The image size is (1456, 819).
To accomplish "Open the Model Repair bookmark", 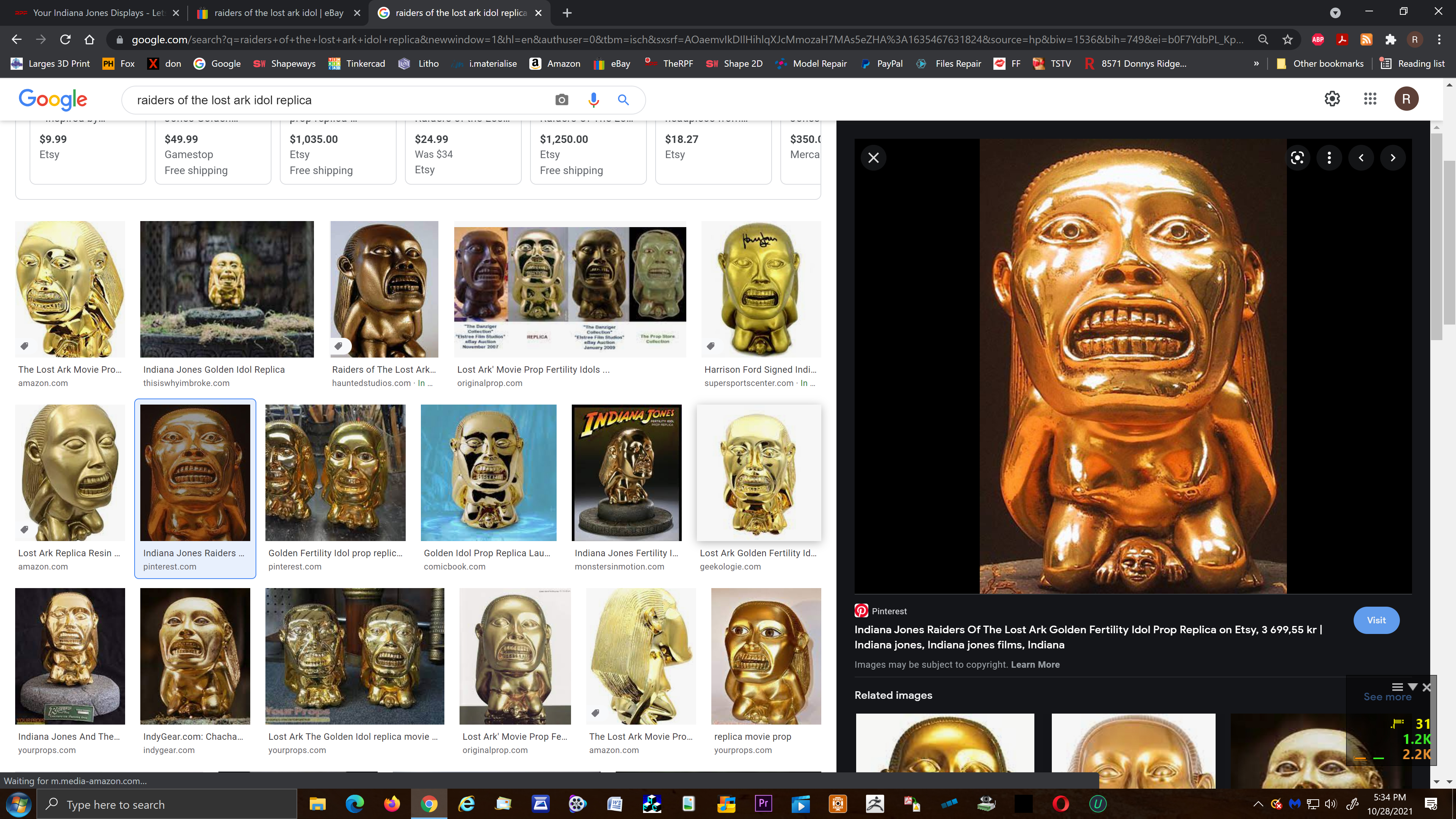I will (811, 64).
